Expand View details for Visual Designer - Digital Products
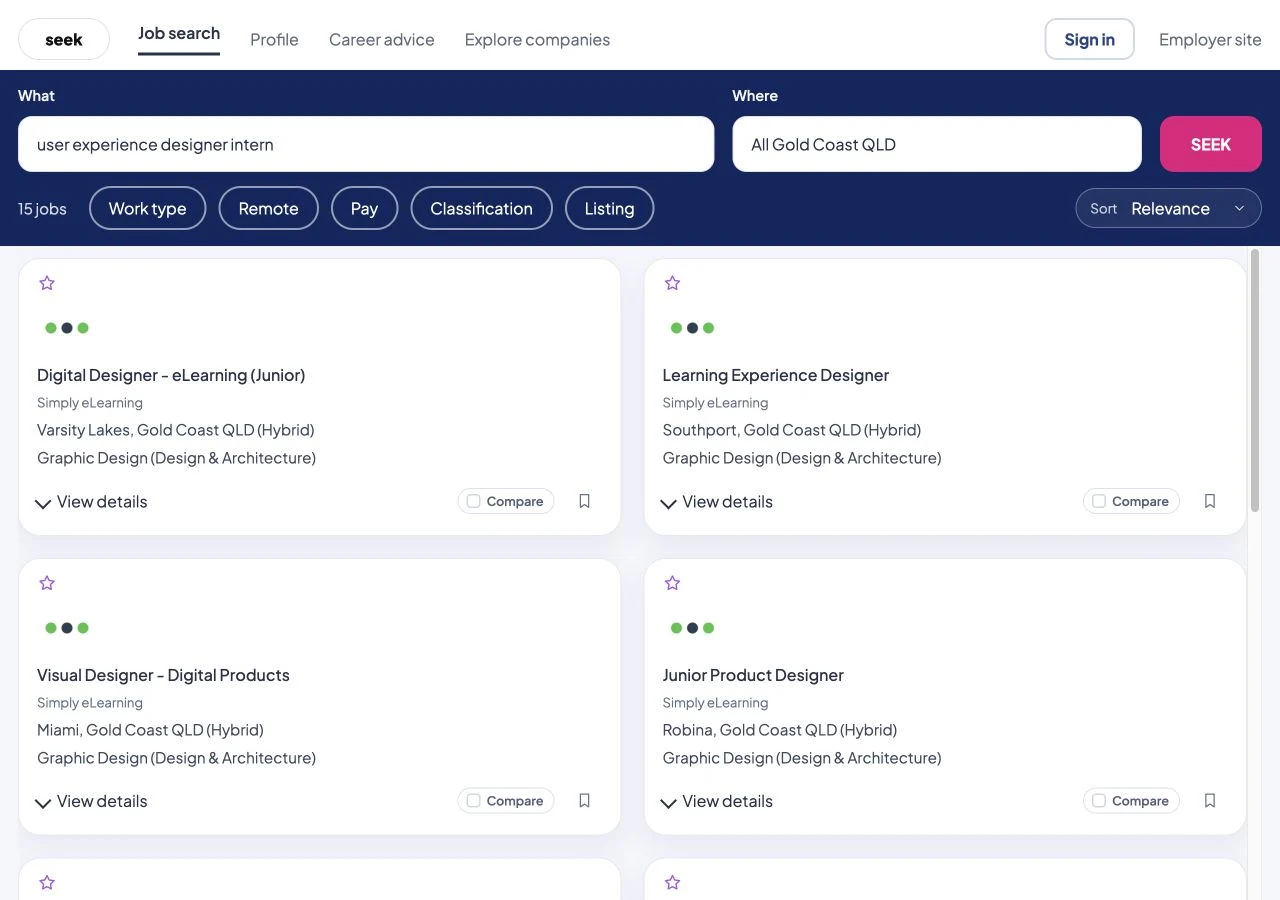 click(91, 802)
